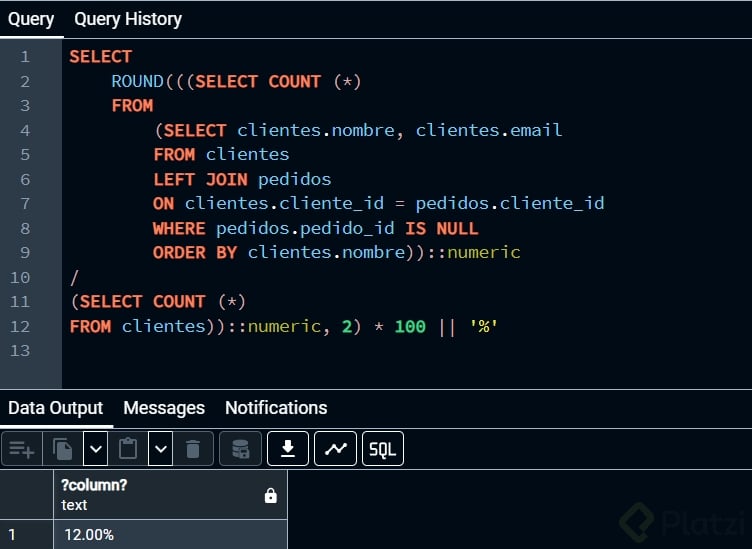Select the result cell showing 12.00%
The width and height of the screenshot is (752, 549).
(170, 535)
